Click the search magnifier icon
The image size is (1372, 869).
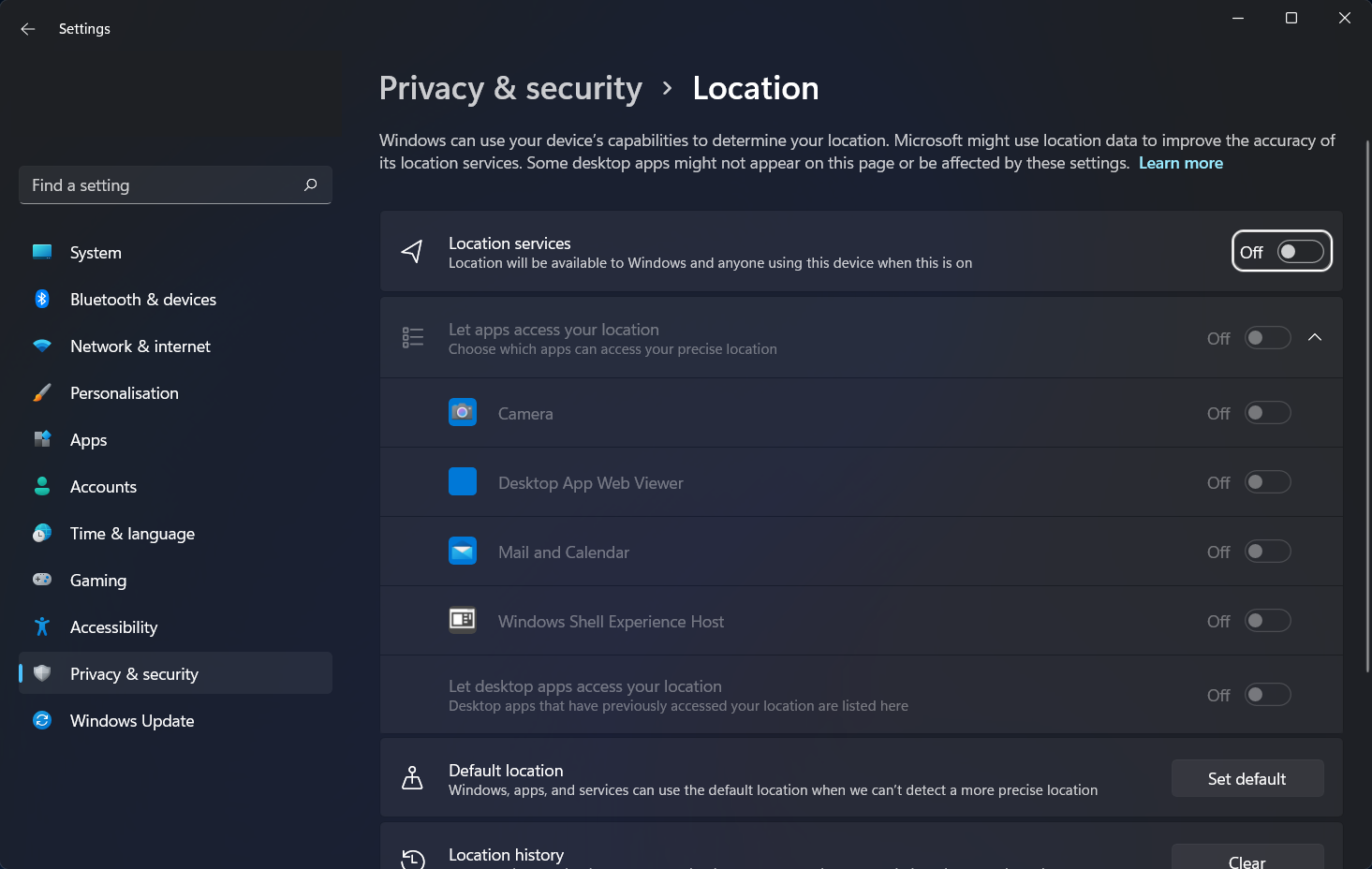(x=311, y=185)
